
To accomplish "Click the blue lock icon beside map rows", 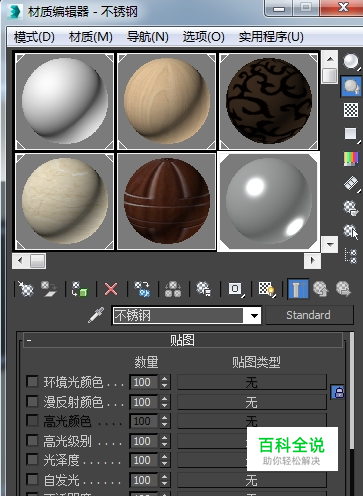I will click(x=338, y=392).
